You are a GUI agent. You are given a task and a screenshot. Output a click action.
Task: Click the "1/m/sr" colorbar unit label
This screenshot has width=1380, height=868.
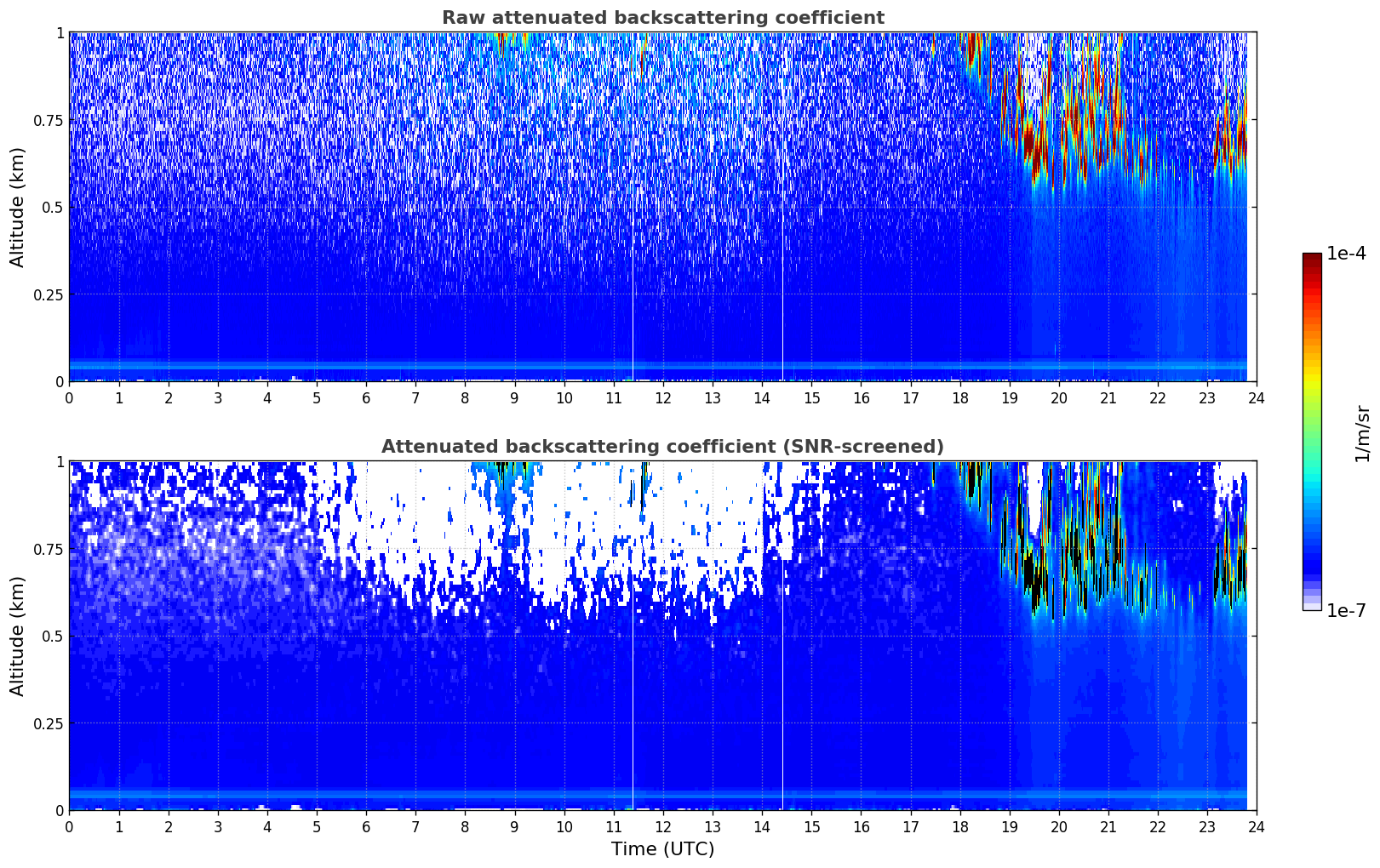coord(1362,433)
